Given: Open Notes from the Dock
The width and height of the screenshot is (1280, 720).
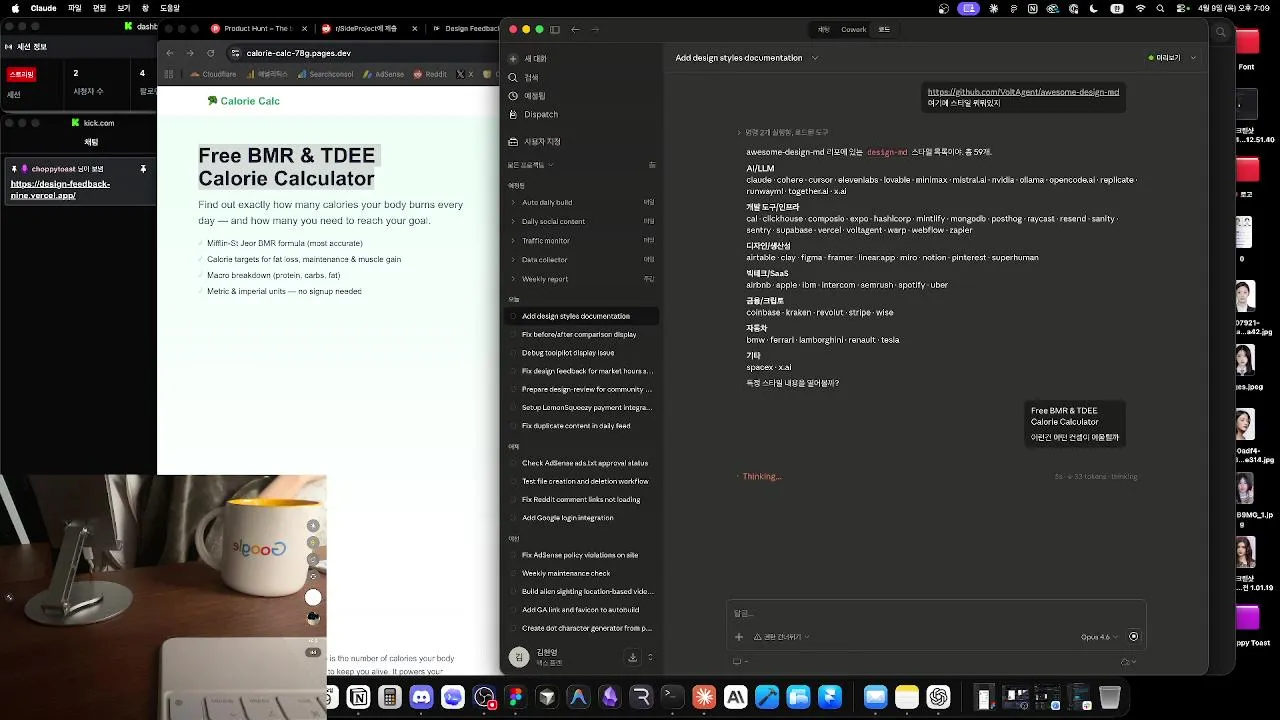Looking at the screenshot, I should pos(907,698).
